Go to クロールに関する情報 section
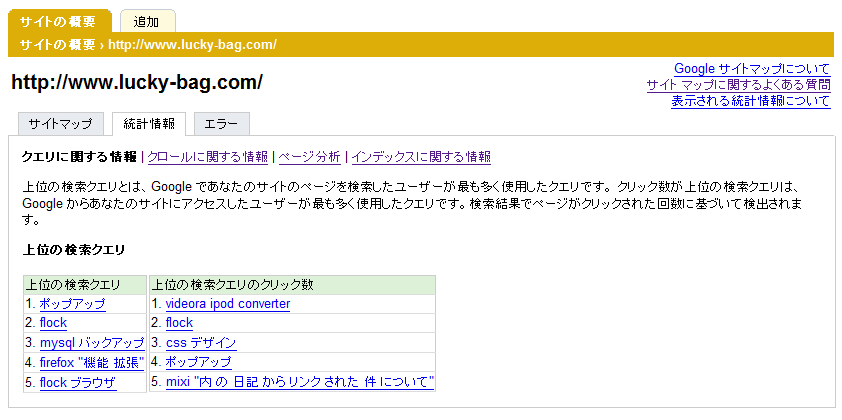The image size is (842, 420). click(207, 157)
